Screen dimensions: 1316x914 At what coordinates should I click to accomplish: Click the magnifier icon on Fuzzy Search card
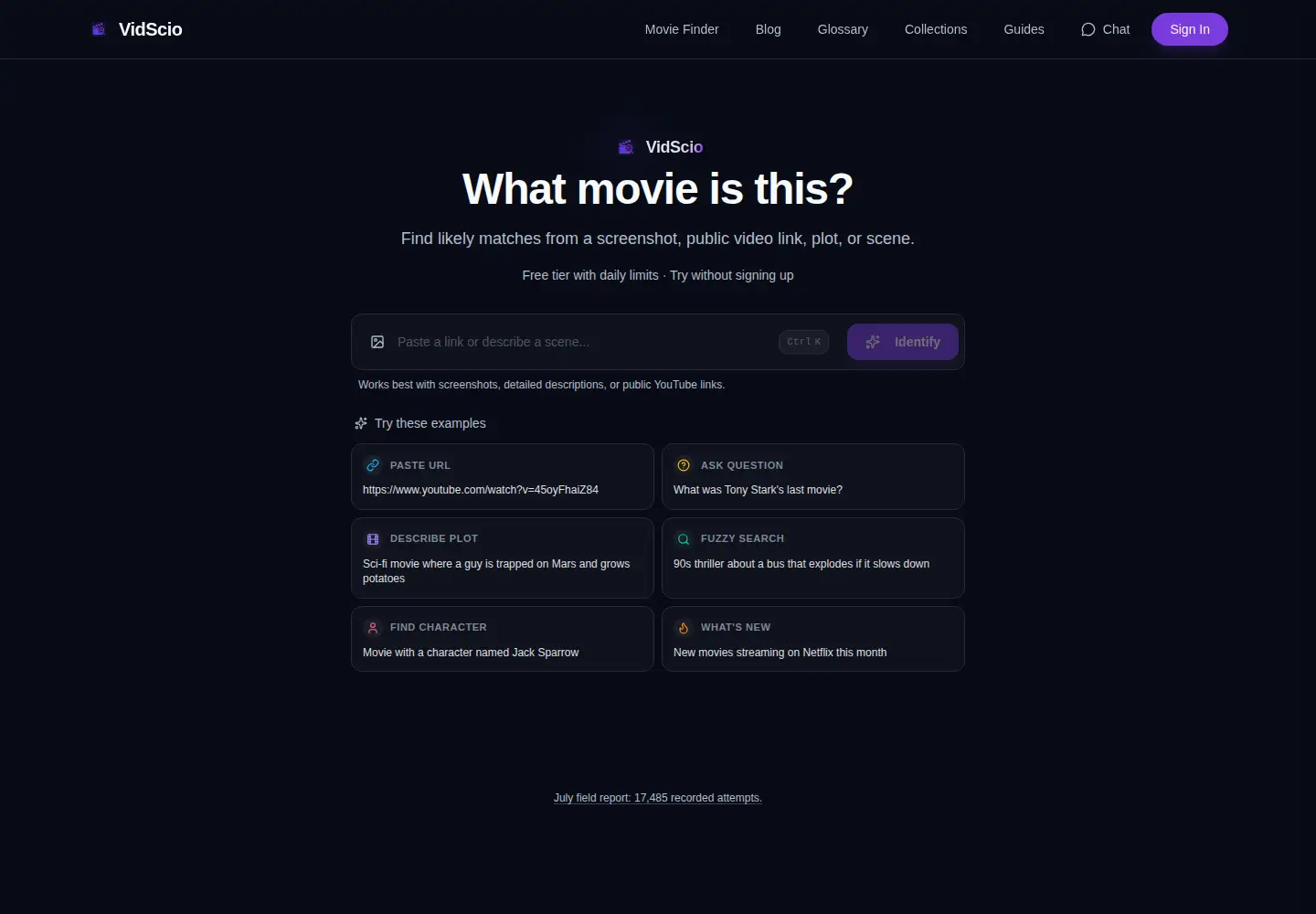[684, 539]
